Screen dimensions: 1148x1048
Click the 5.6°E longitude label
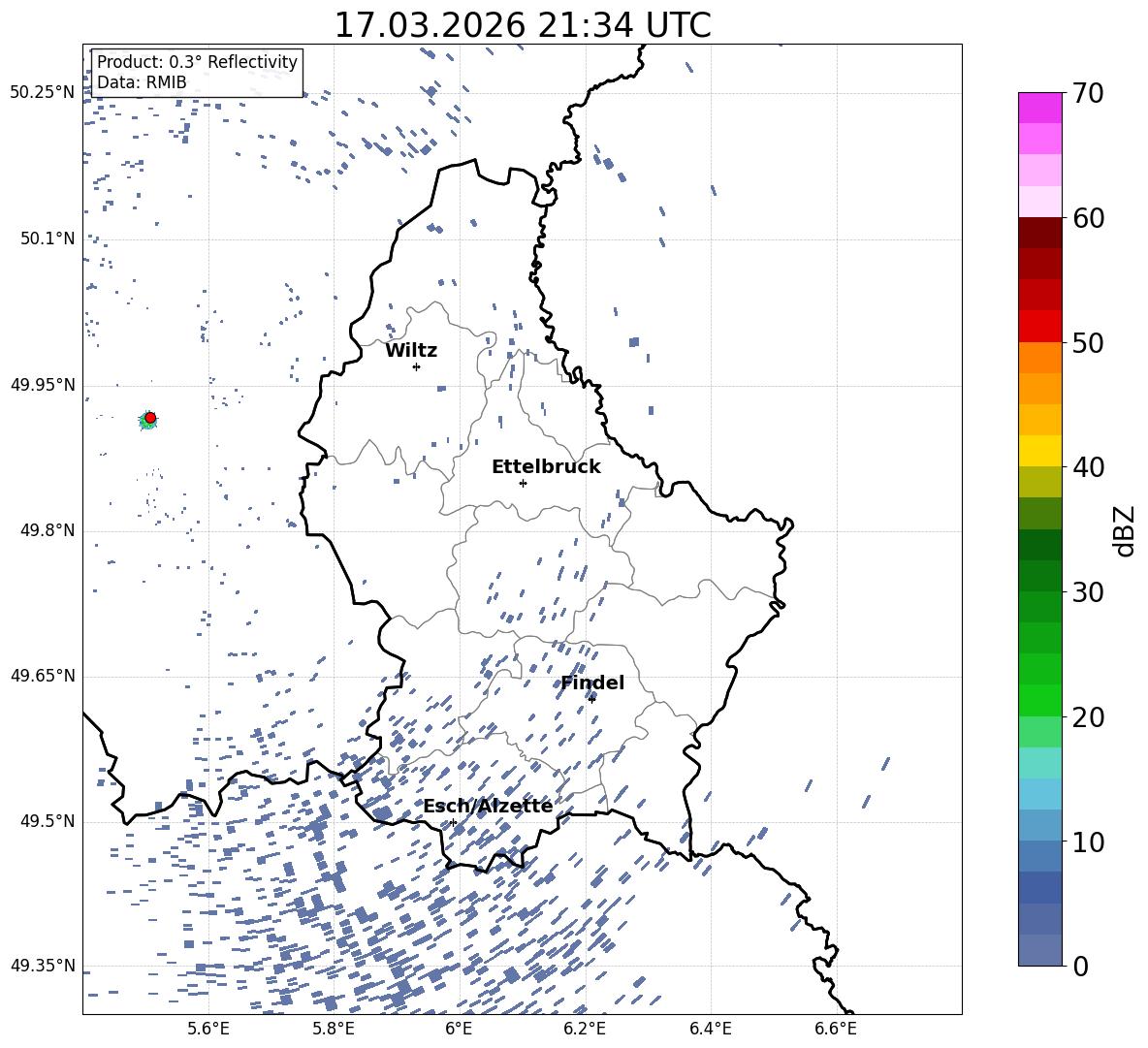pyautogui.click(x=208, y=1029)
